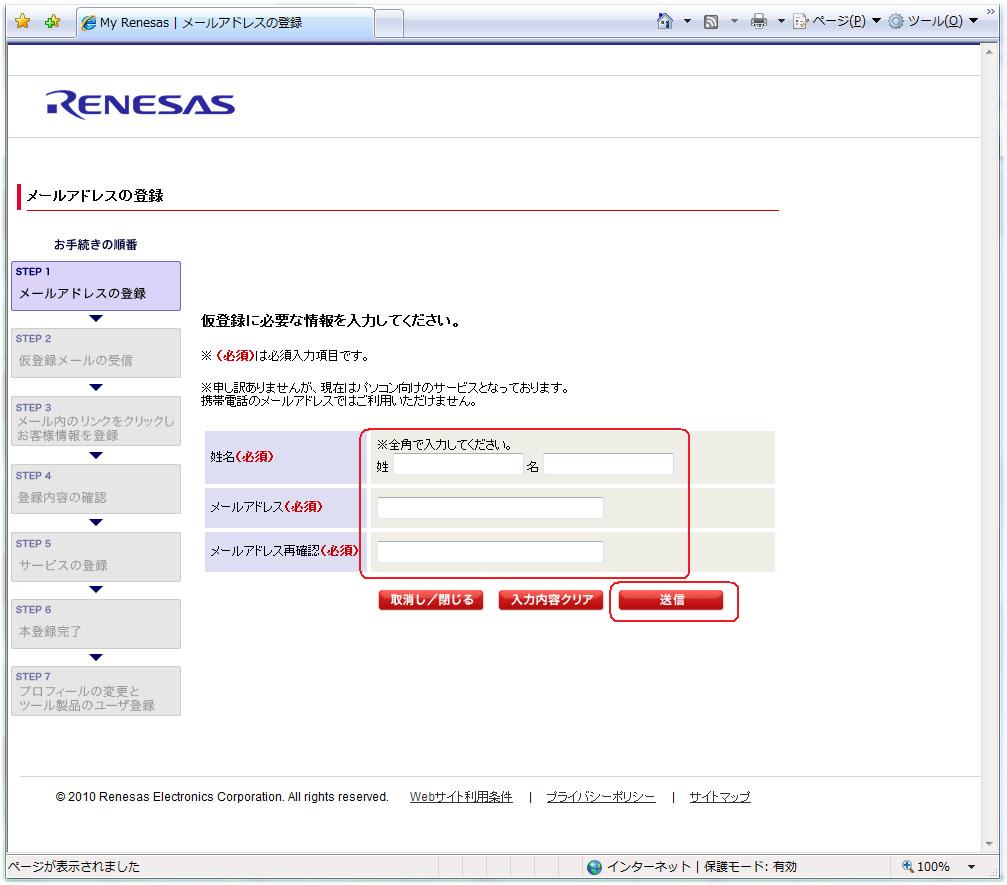Expand the Print options dropdown arrow
1007x885 pixels.
click(x=781, y=22)
